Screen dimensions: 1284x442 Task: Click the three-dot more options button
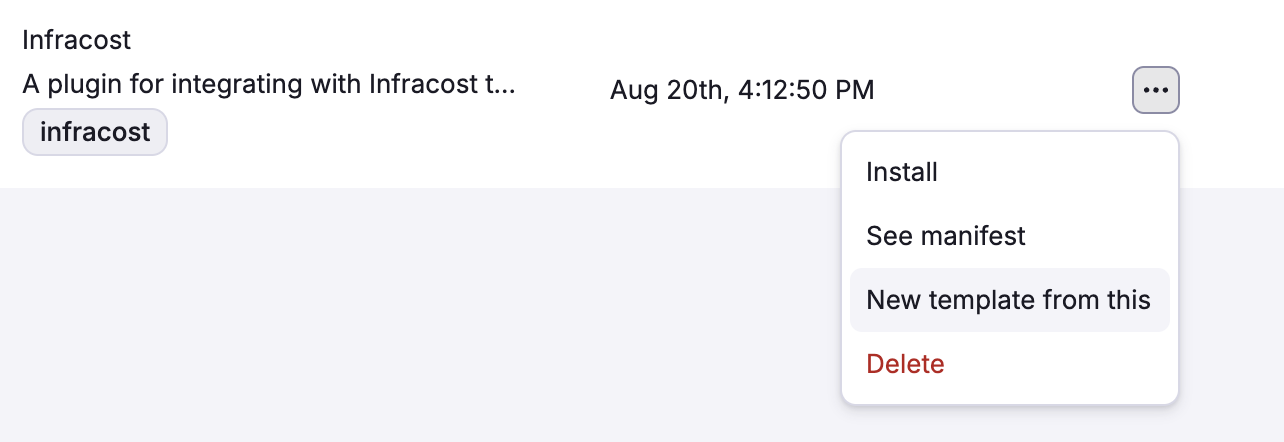(x=1155, y=90)
